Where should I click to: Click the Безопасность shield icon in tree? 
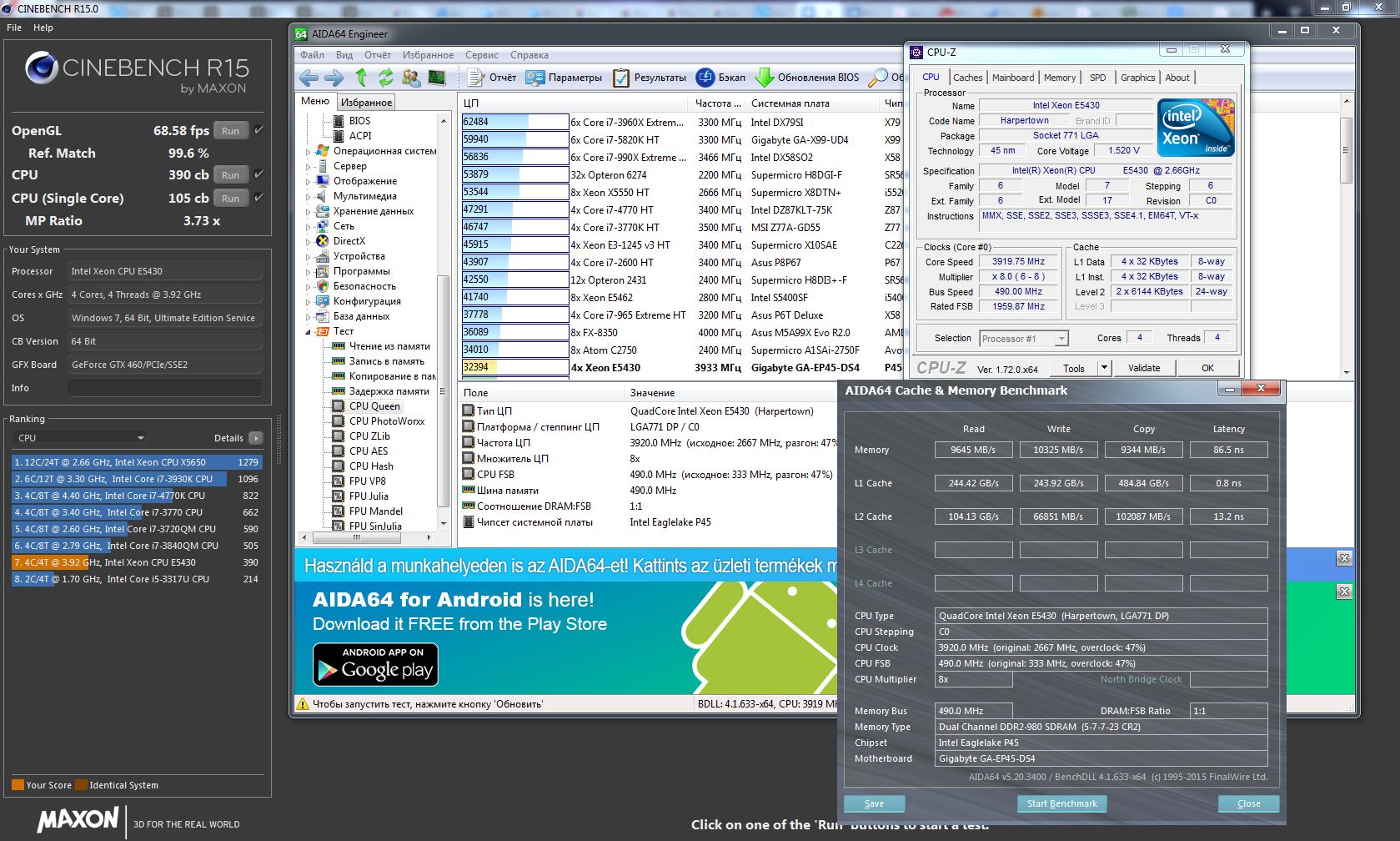[x=322, y=286]
